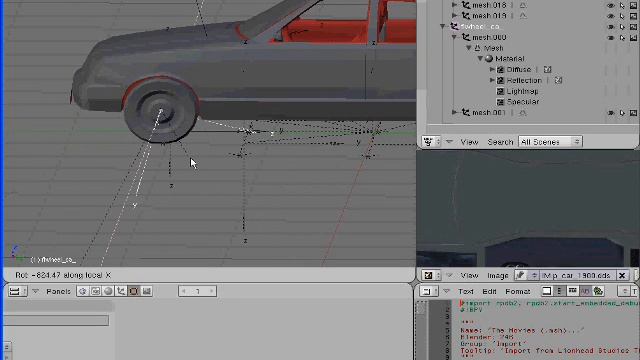Toggle visibility eye for mesh.019
This screenshot has height=360, width=640.
[611, 16]
